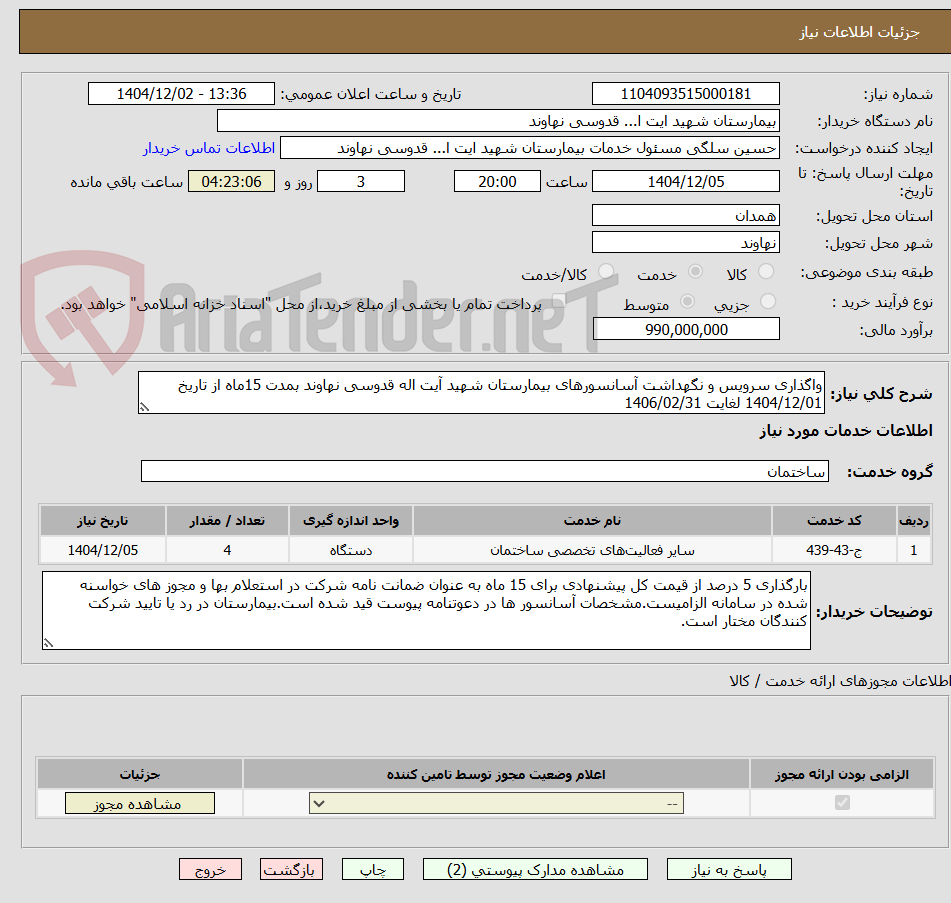The height and width of the screenshot is (903, 951).
Task: Open اطلاعات تماس خریدار link
Action: (209, 148)
